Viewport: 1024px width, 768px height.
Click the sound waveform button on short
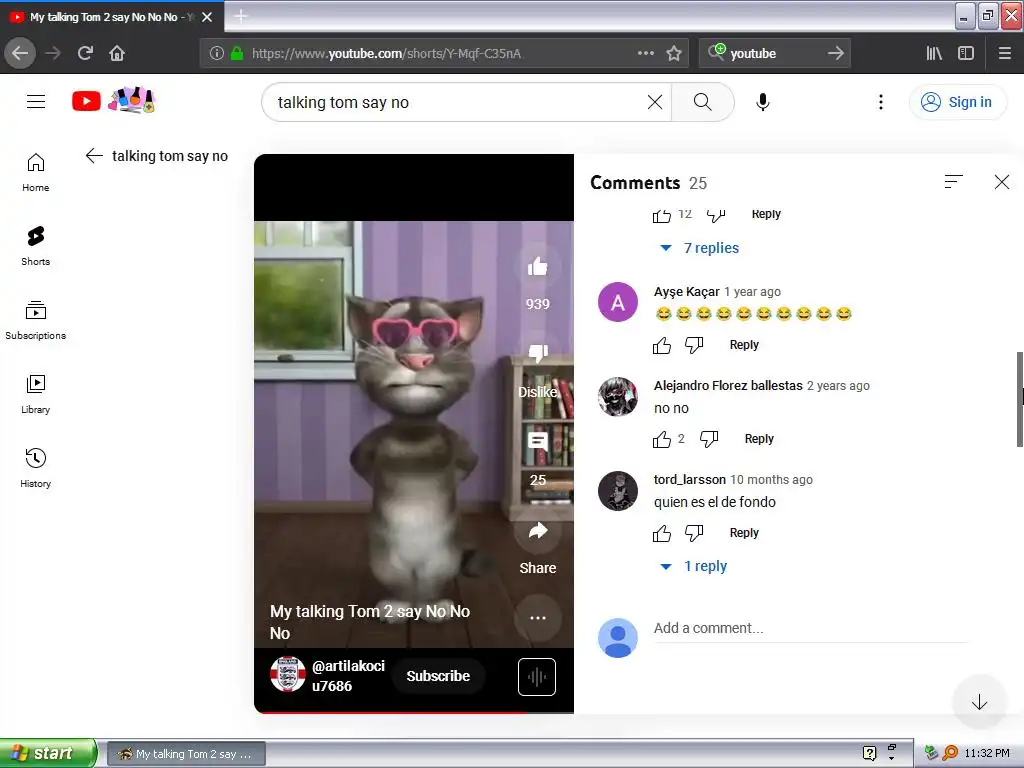pyautogui.click(x=537, y=677)
